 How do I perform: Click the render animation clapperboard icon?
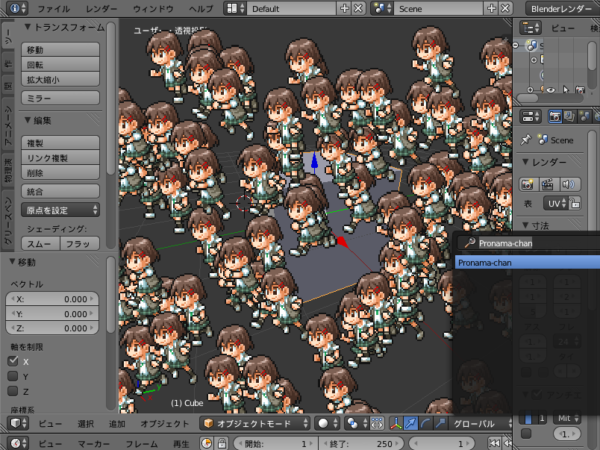click(548, 184)
